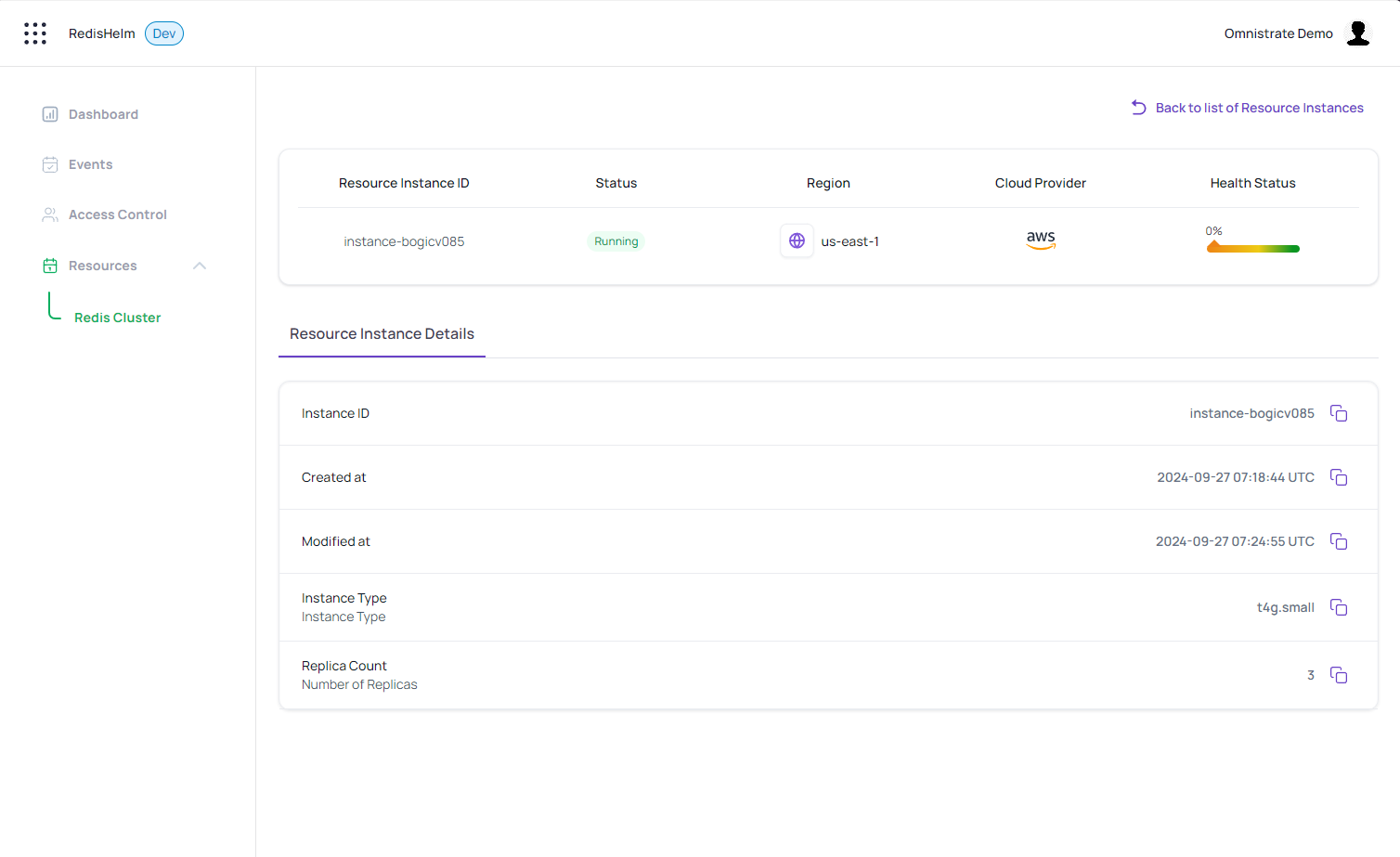Copy the Modified at timestamp

click(x=1338, y=541)
